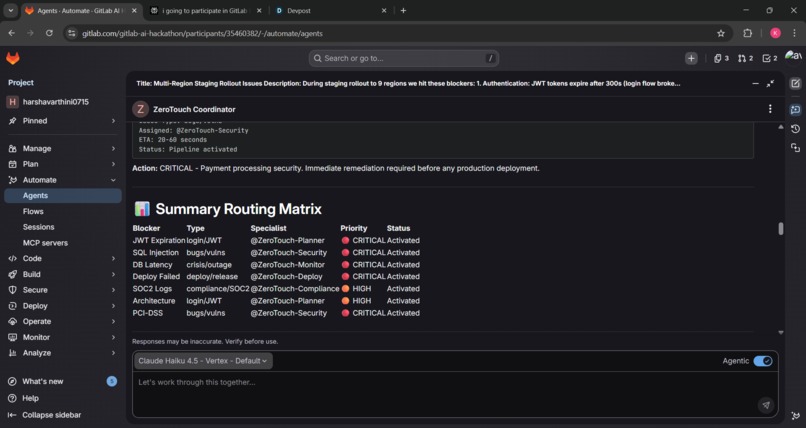The image size is (806, 428).
Task: Expand the Build menu
Action: tap(62, 274)
